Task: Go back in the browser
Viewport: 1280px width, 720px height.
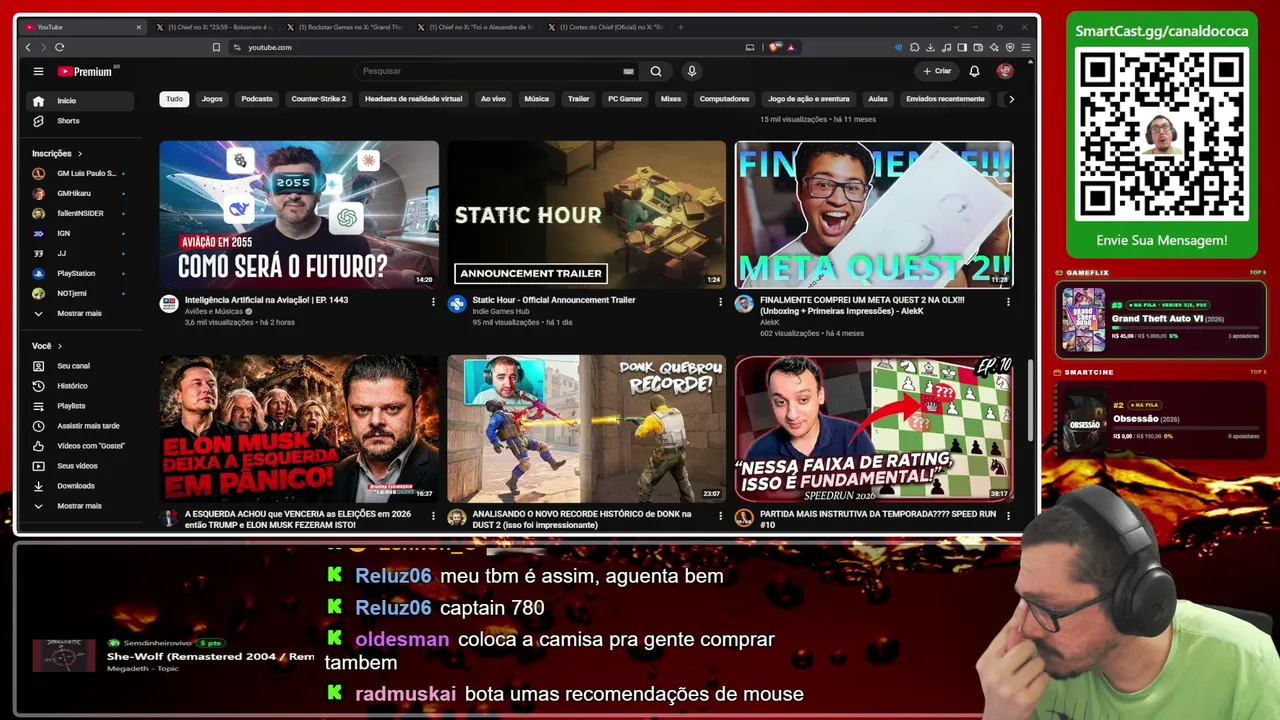Action: [28, 47]
